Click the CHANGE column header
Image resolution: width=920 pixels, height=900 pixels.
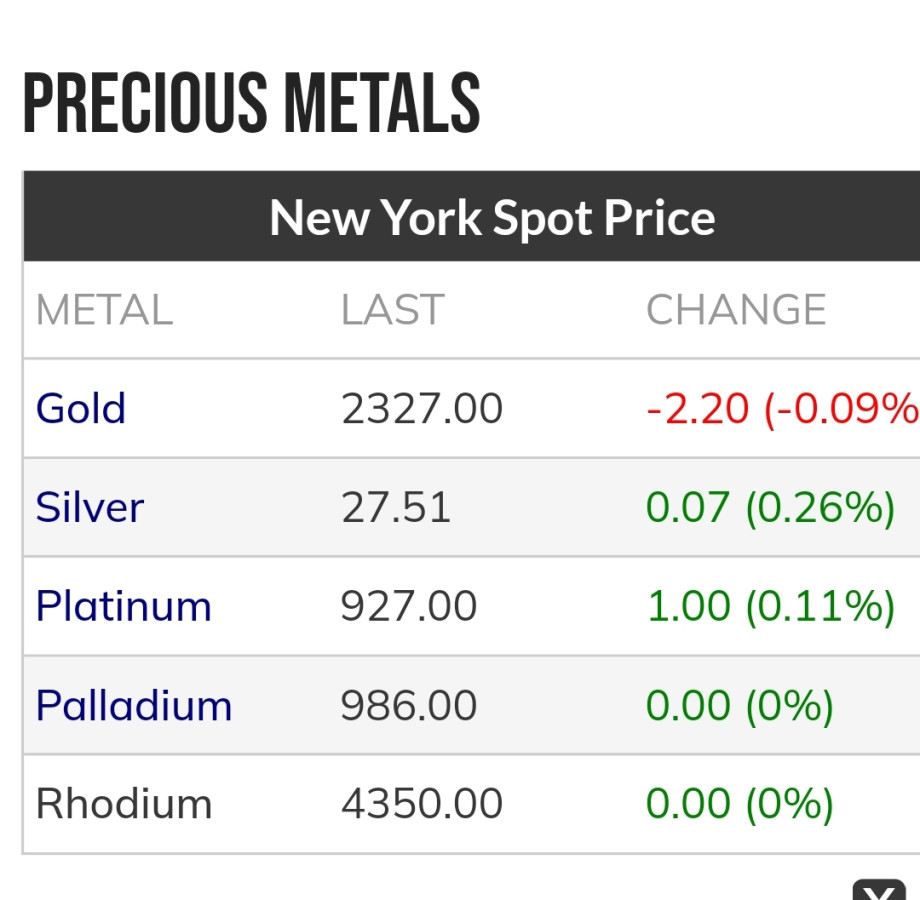pyautogui.click(x=736, y=310)
